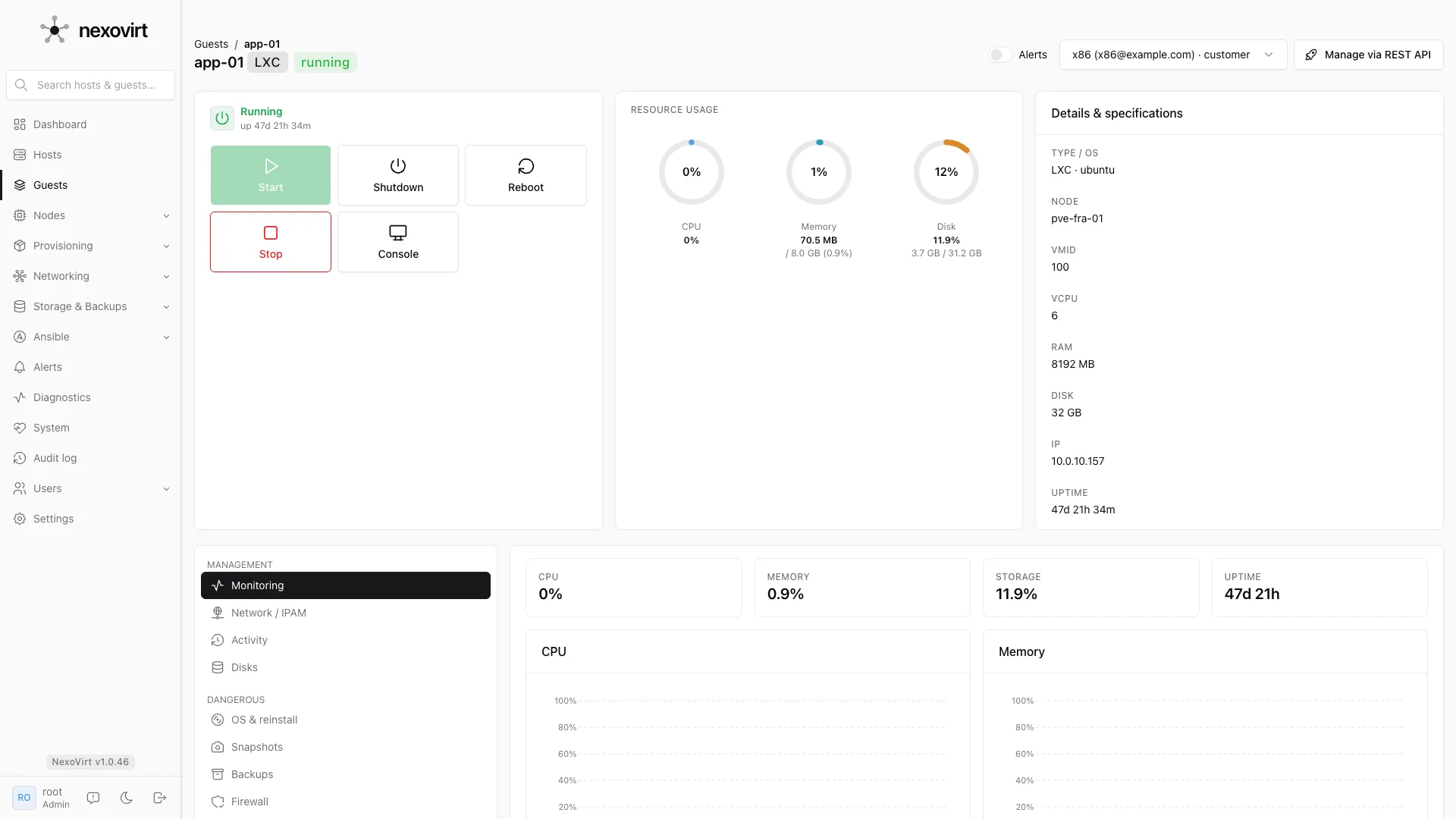Click the Reboot icon button

[x=526, y=166]
